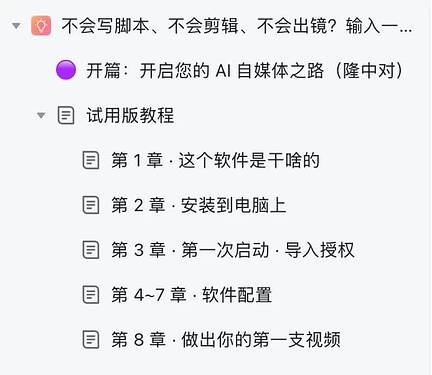Click the purple circle icon beside 开篇
Screen dimensions: 432x375
click(66, 70)
